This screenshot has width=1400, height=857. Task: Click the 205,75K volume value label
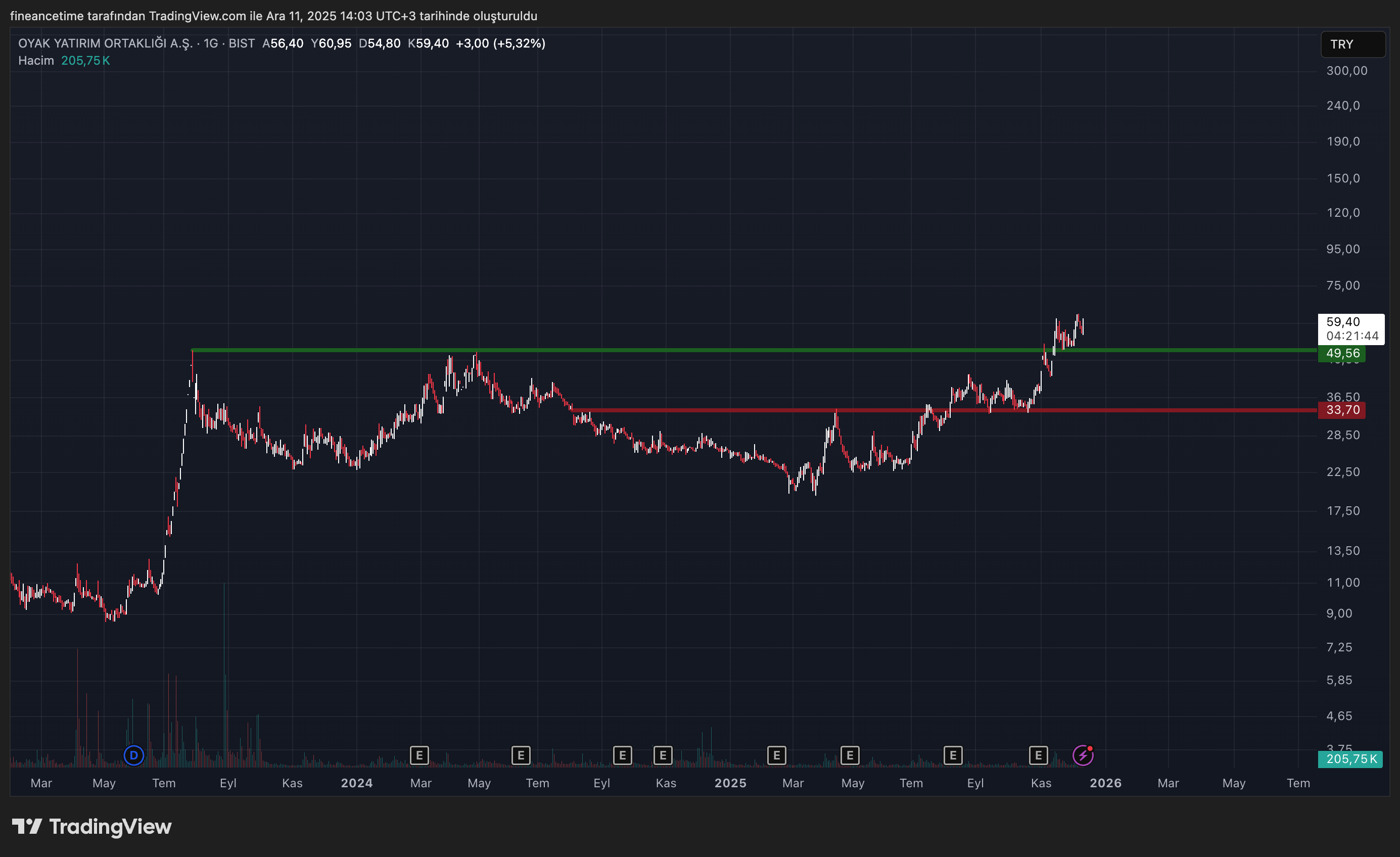tap(85, 60)
